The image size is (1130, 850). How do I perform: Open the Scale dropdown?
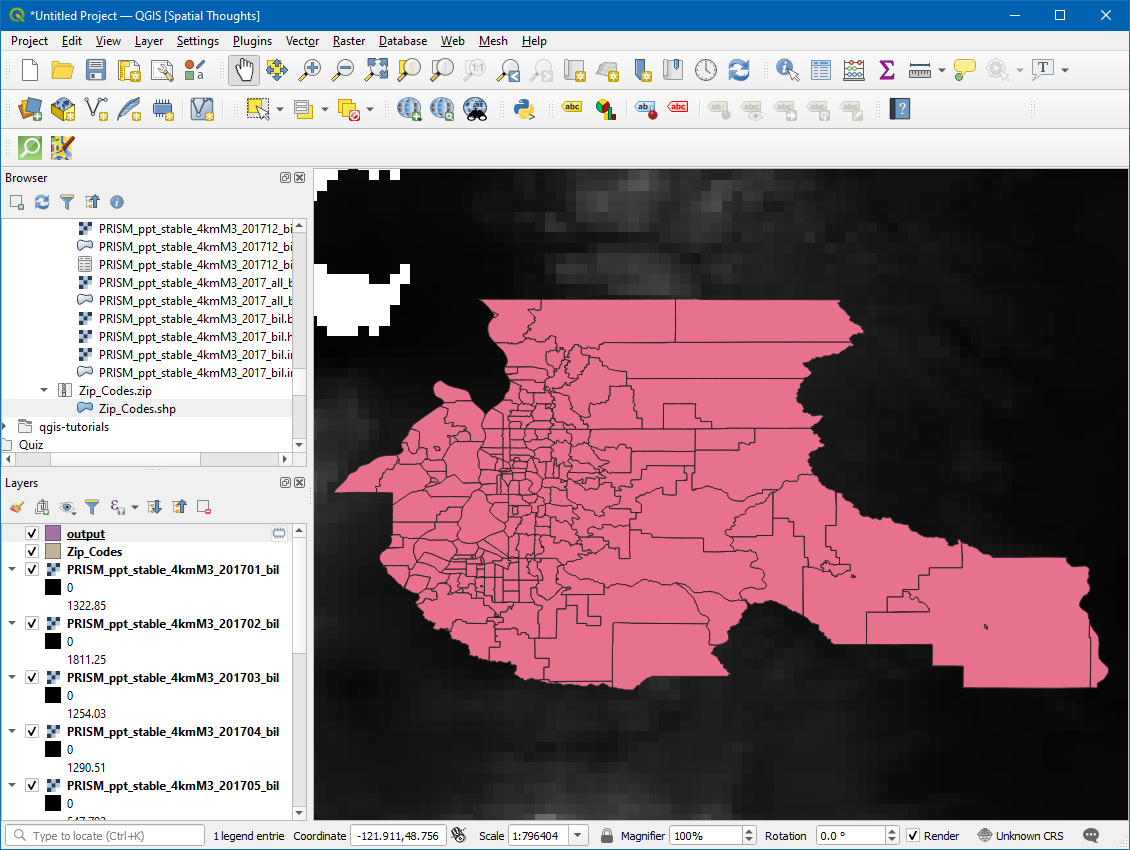578,836
